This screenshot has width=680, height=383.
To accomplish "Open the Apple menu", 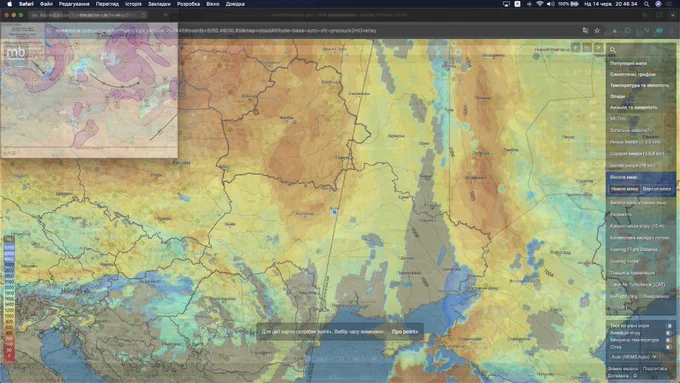I will [10, 4].
